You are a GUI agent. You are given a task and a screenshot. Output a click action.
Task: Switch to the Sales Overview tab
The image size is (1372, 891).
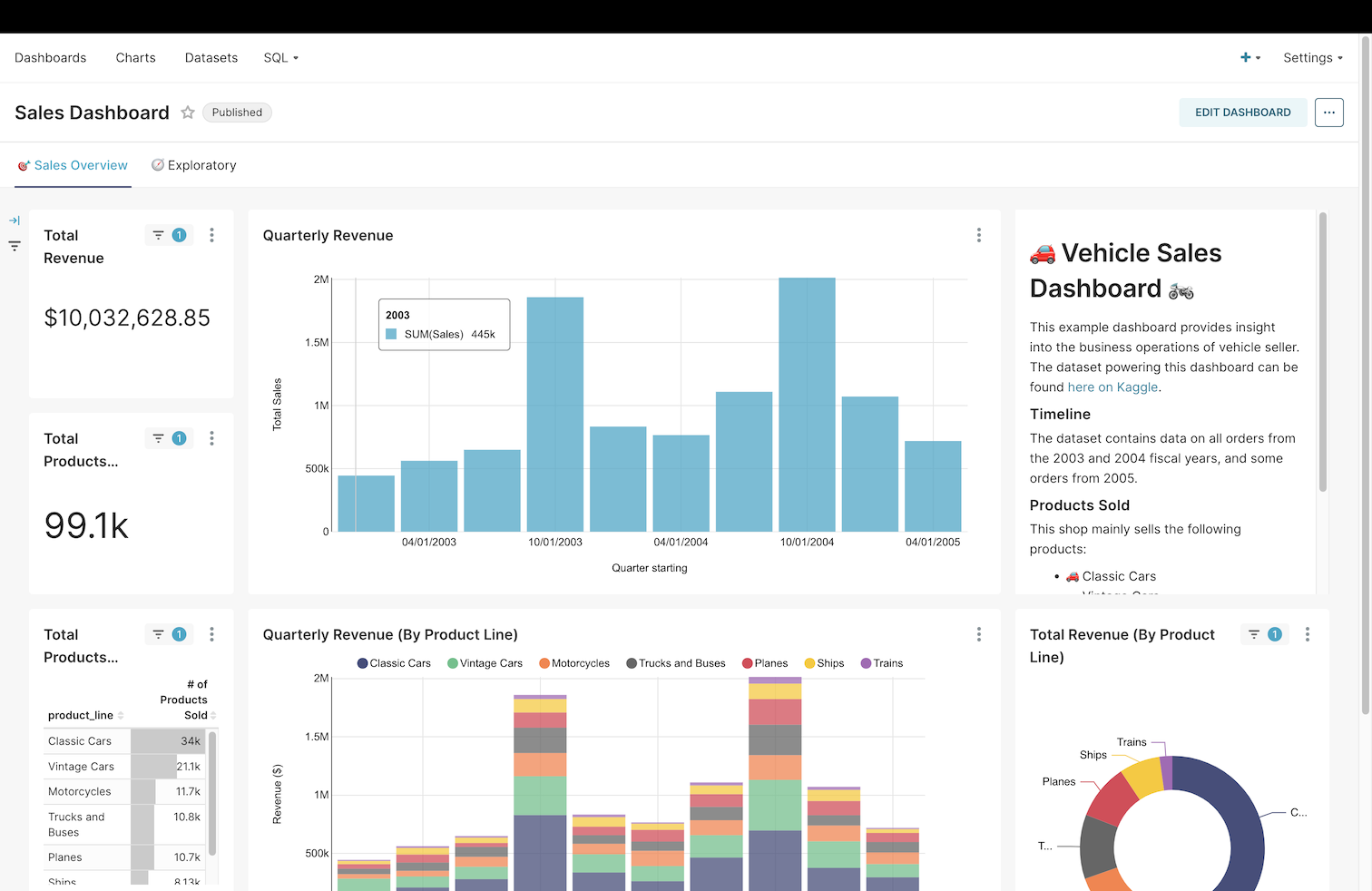click(73, 165)
